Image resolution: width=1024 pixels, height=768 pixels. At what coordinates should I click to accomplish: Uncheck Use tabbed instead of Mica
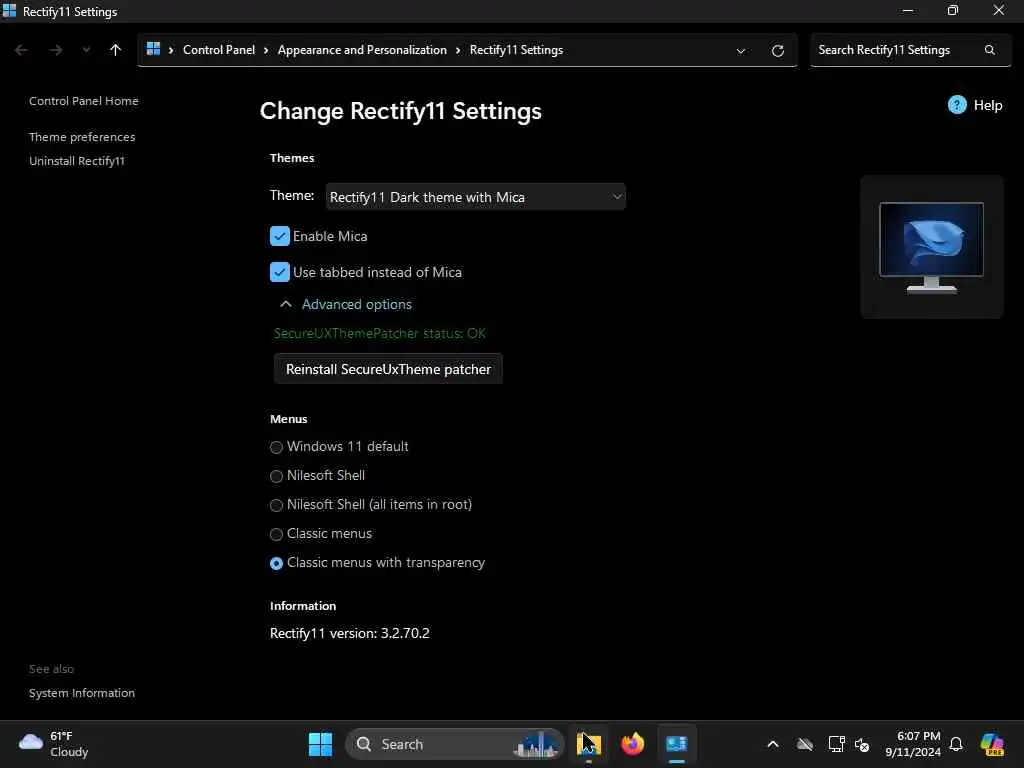(x=280, y=272)
